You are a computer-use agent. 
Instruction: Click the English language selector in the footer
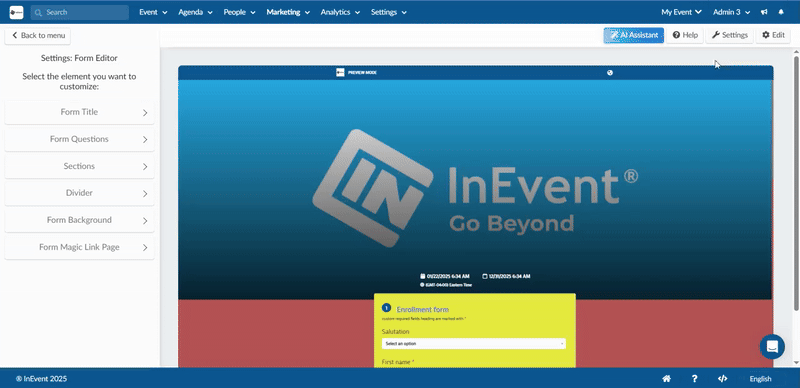[x=760, y=379]
